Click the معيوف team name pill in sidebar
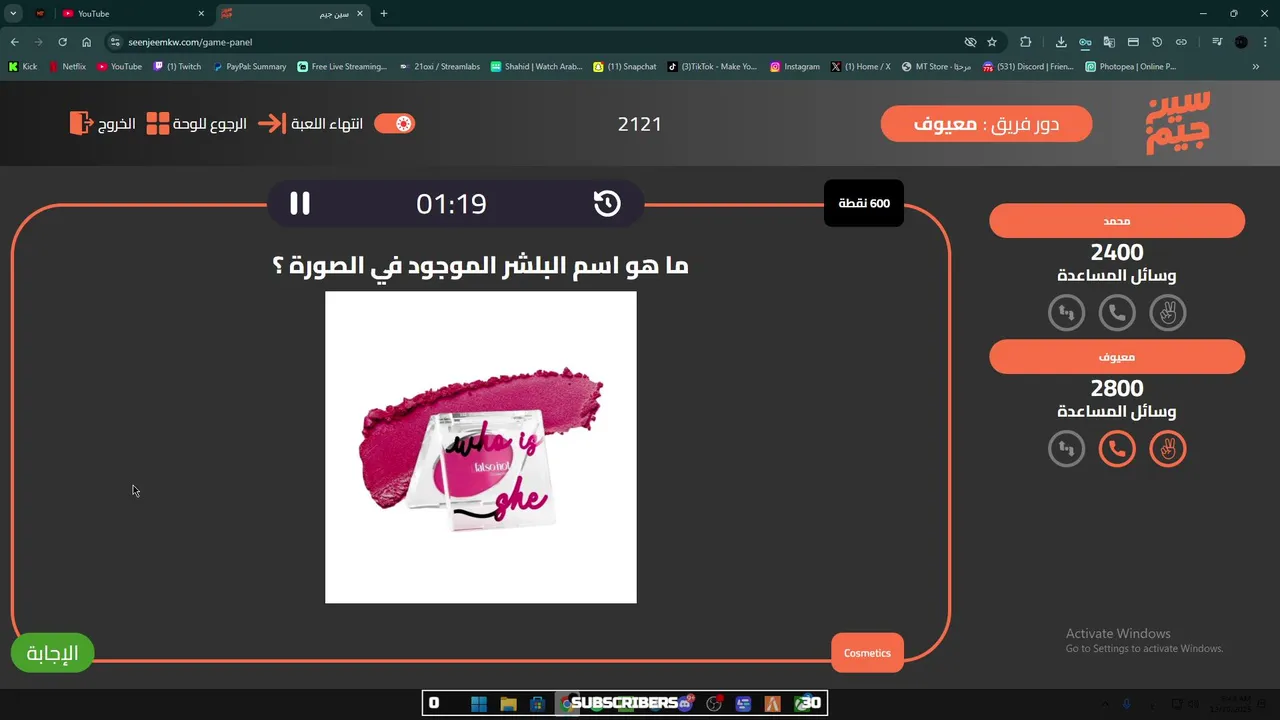This screenshot has height=720, width=1280. [1117, 357]
